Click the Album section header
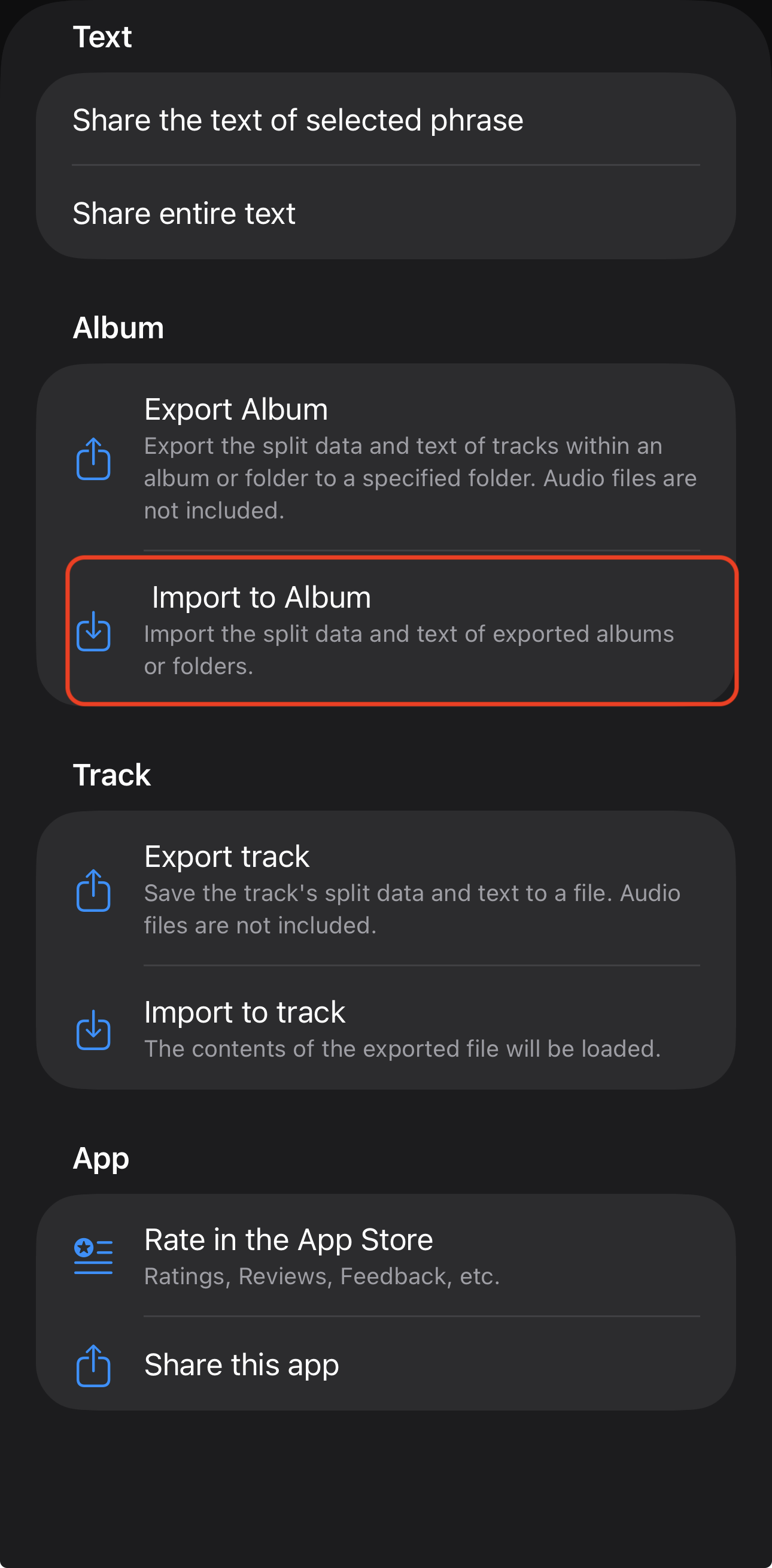Image resolution: width=772 pixels, height=1568 pixels. 118,328
